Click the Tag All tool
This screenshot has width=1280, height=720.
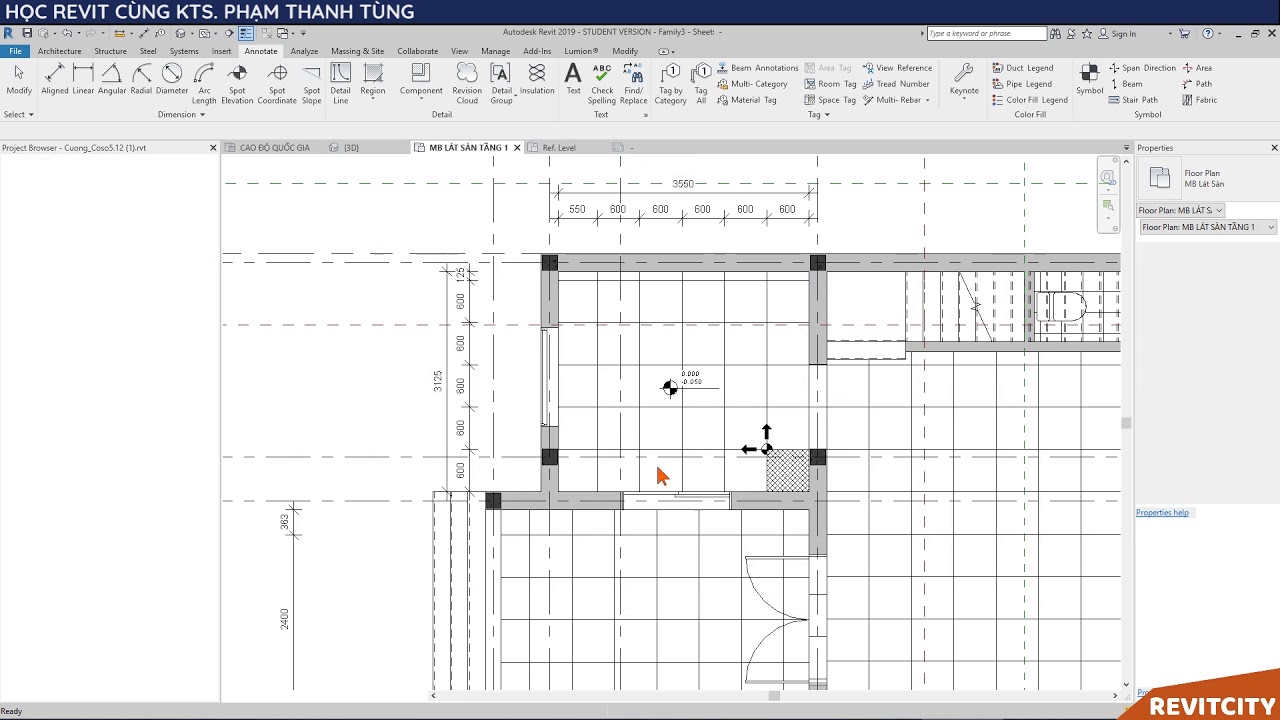(x=701, y=84)
